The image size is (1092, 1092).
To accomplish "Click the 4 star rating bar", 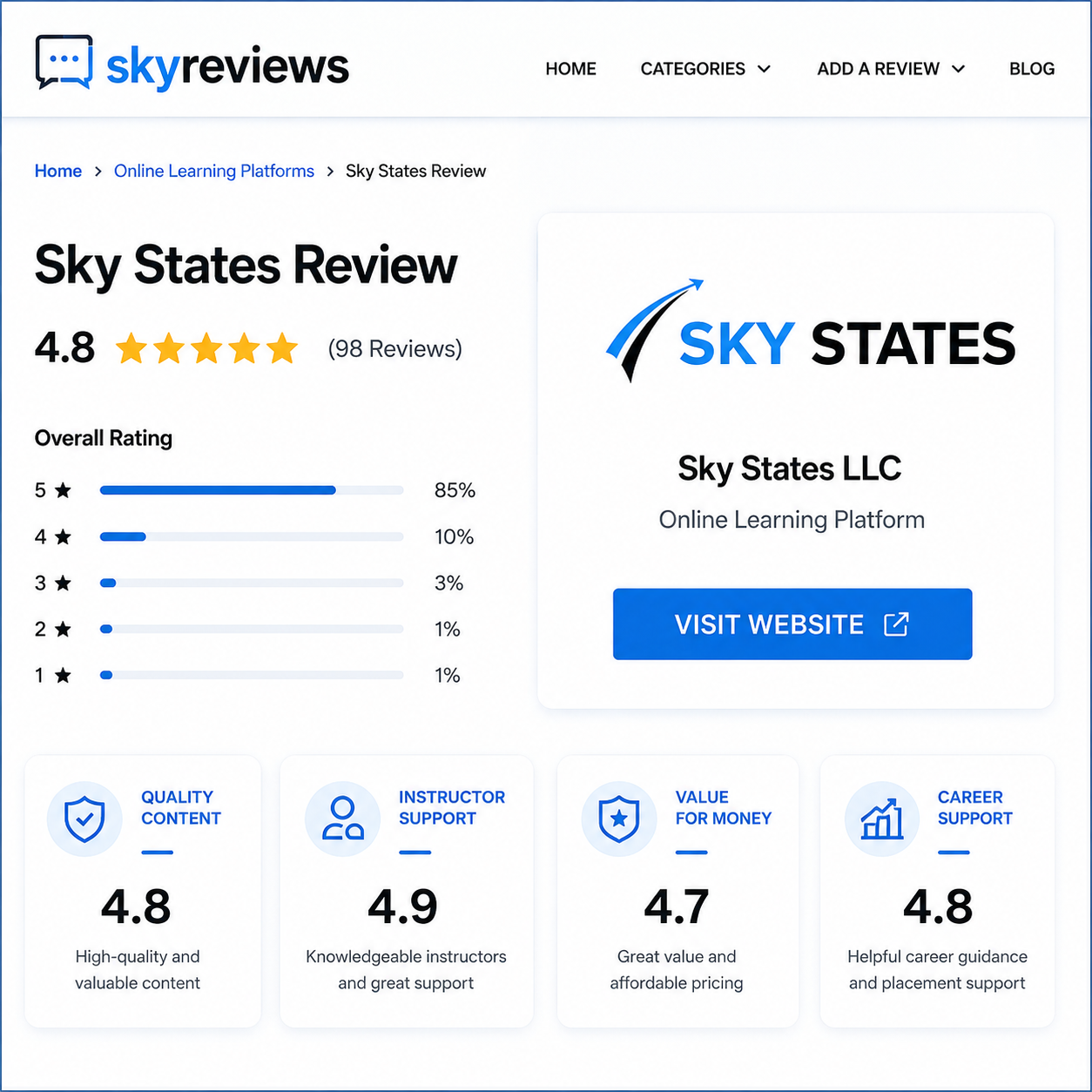I will point(252,536).
